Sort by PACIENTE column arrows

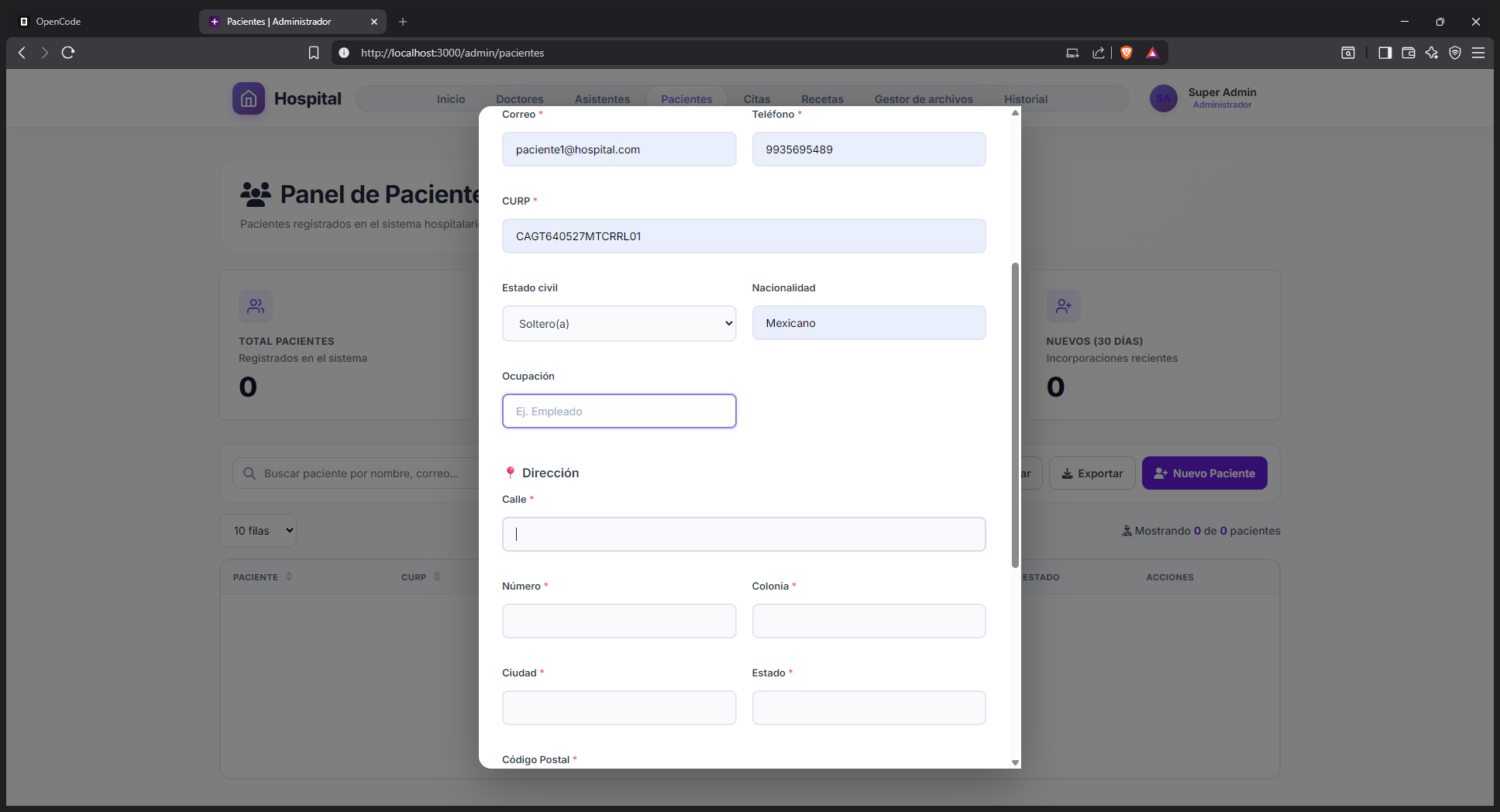click(289, 576)
